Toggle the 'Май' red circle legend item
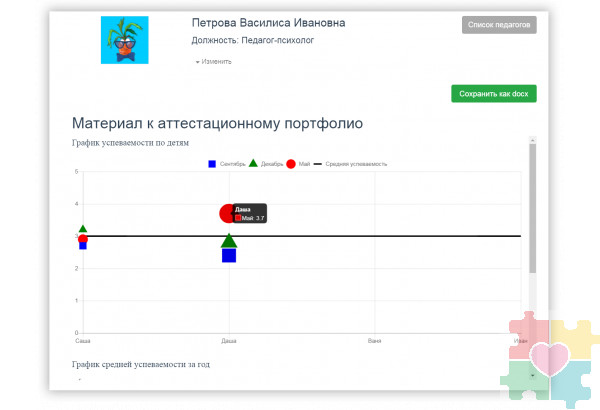This screenshot has width=600, height=410. pyautogui.click(x=298, y=163)
